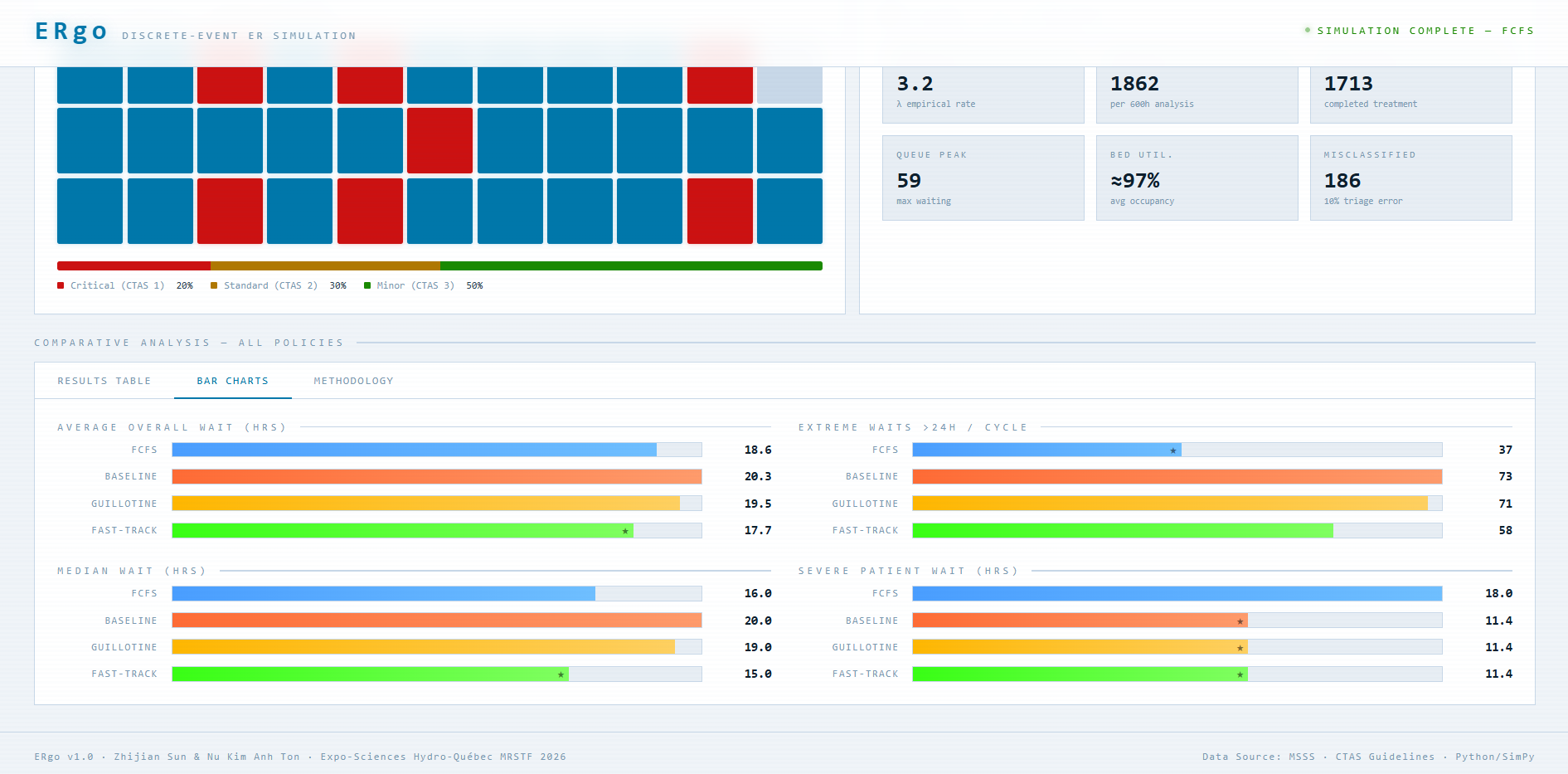Click the Queue Peak stat card
Viewport: 1568px width, 774px height.
pos(983,178)
